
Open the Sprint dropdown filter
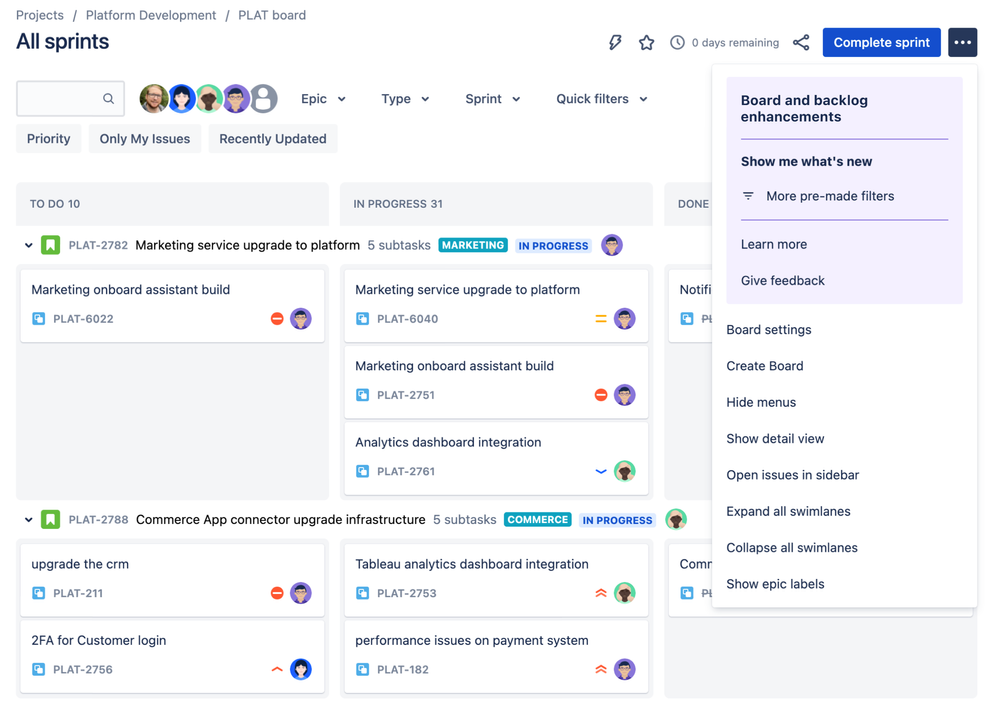tap(493, 99)
